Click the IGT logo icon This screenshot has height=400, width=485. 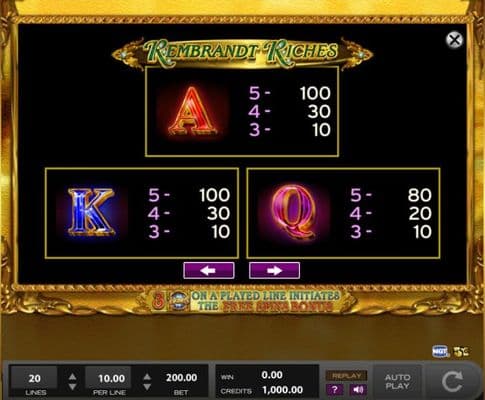click(x=440, y=351)
